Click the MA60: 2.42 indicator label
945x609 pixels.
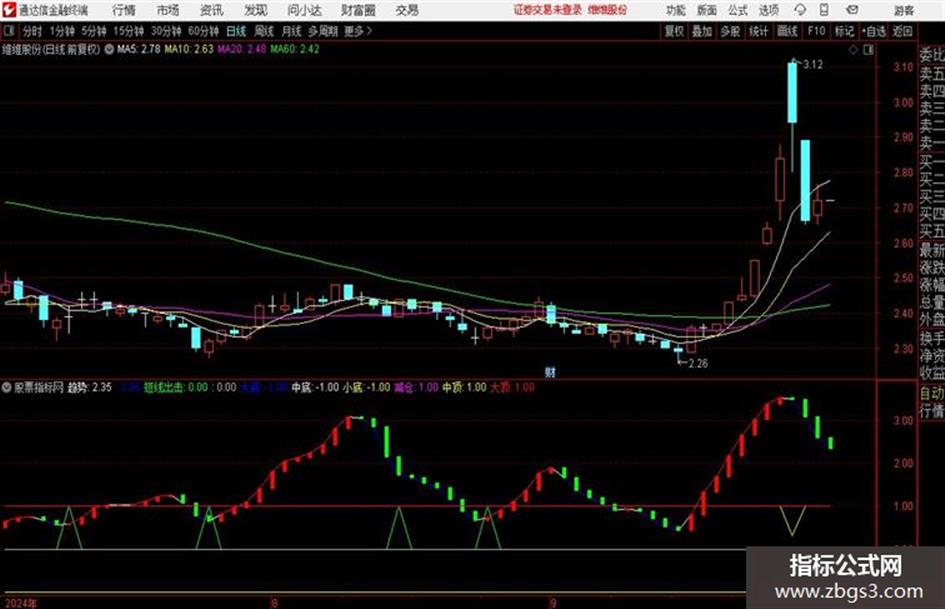pos(295,49)
